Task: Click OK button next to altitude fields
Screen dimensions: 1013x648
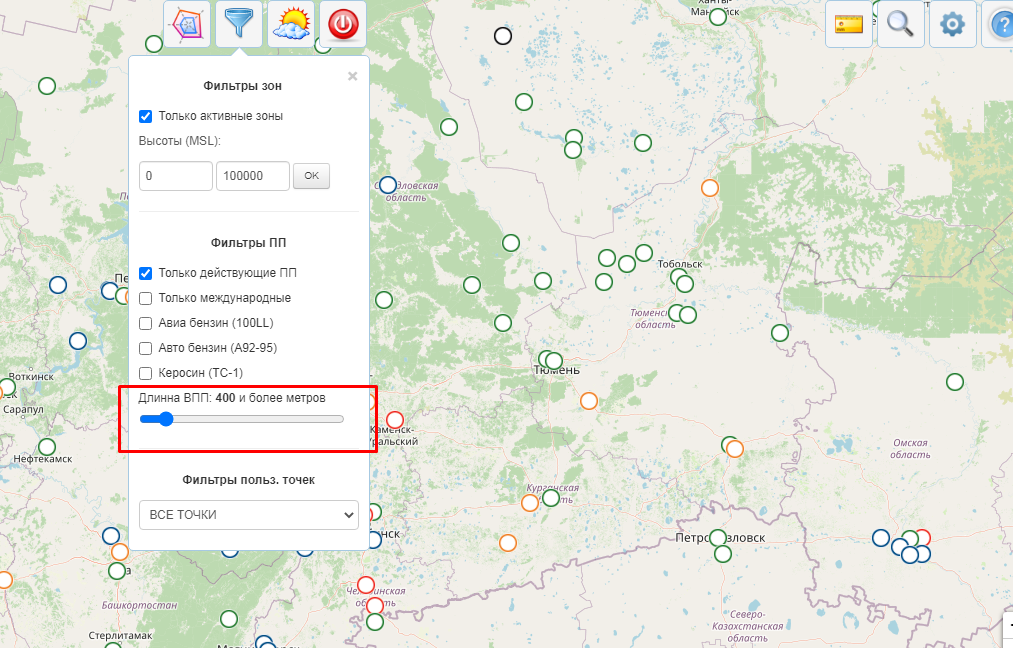Action: (311, 176)
